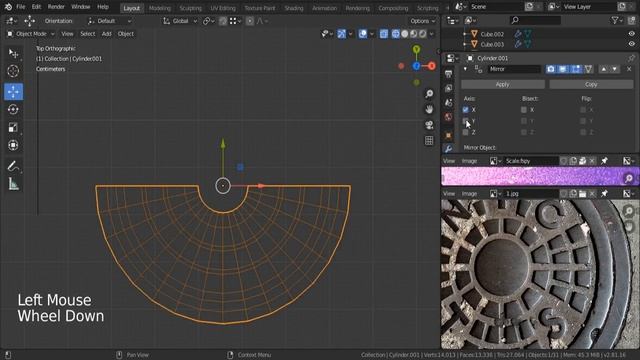Viewport: 640px width, 360px height.
Task: Collapse the Mirror modifier panel
Action: point(465,69)
